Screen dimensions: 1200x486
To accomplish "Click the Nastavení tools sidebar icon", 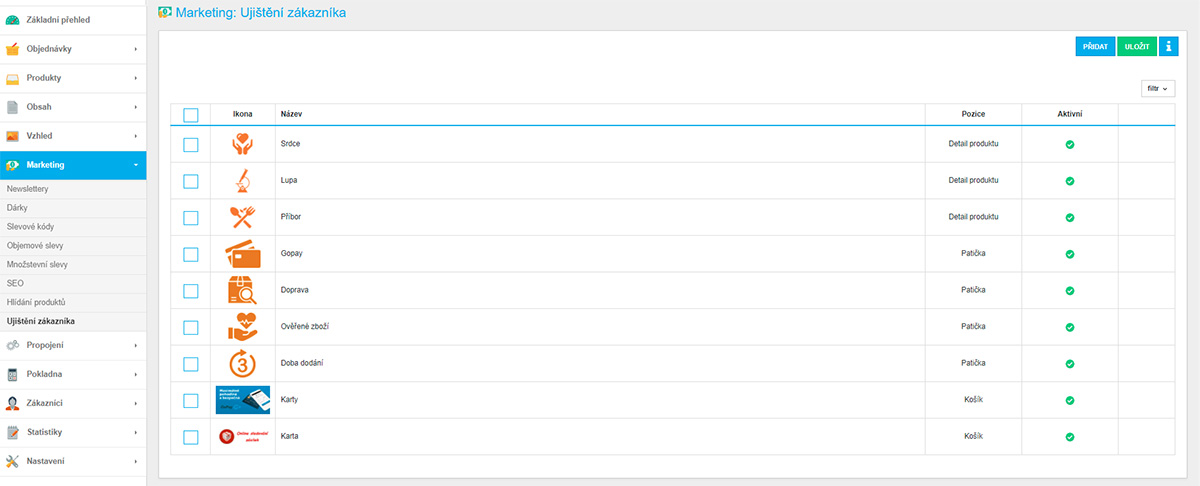I will pos(13,461).
